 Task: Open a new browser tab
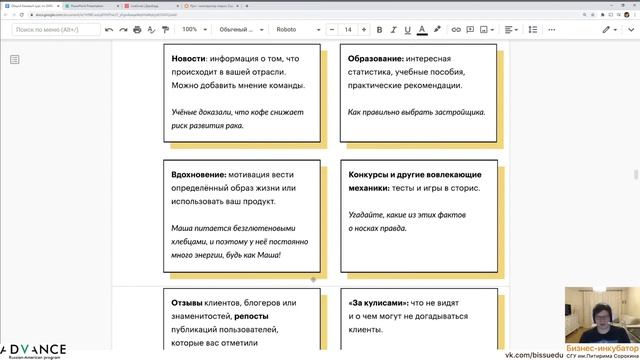point(247,6)
